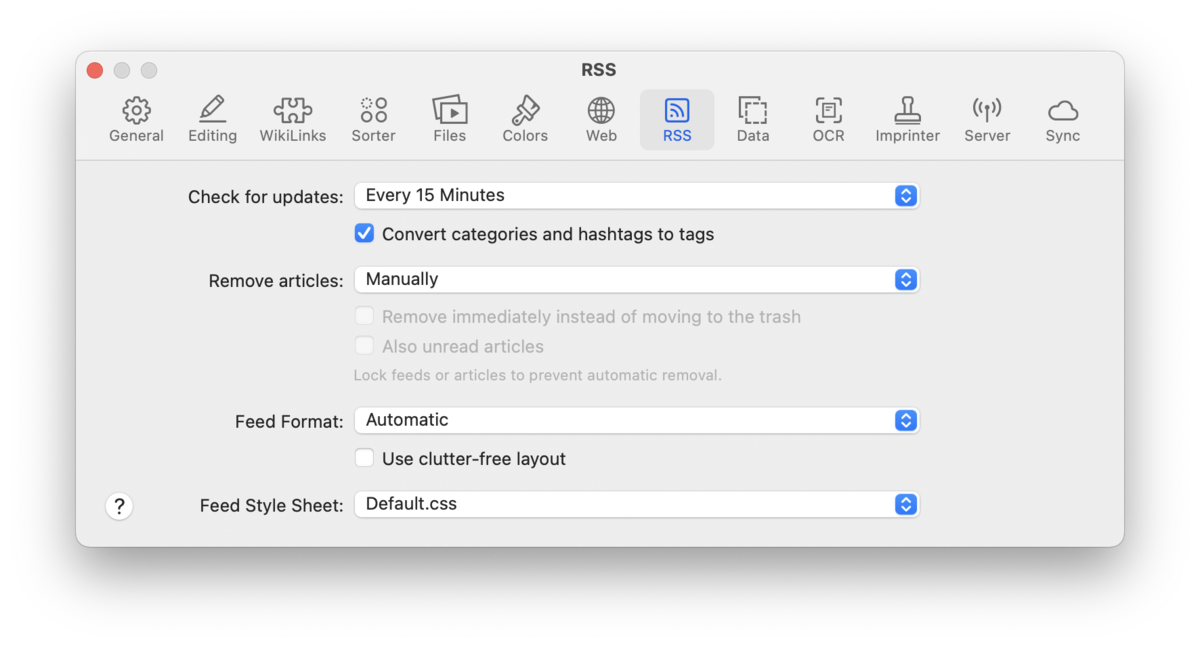Select the RSS toolbar icon
This screenshot has width=1200, height=647.
pyautogui.click(x=677, y=120)
